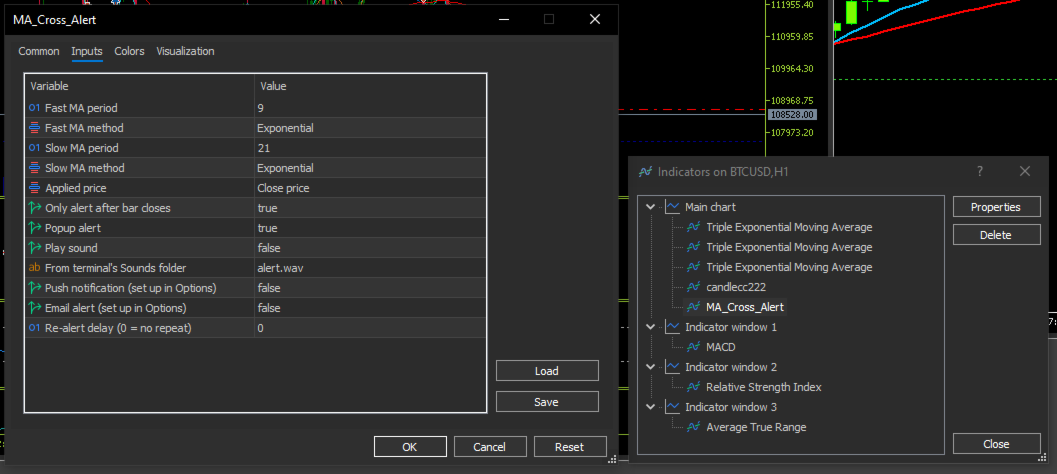Select the Slow MA period integer type icon
This screenshot has width=1057, height=474.
[x=34, y=148]
